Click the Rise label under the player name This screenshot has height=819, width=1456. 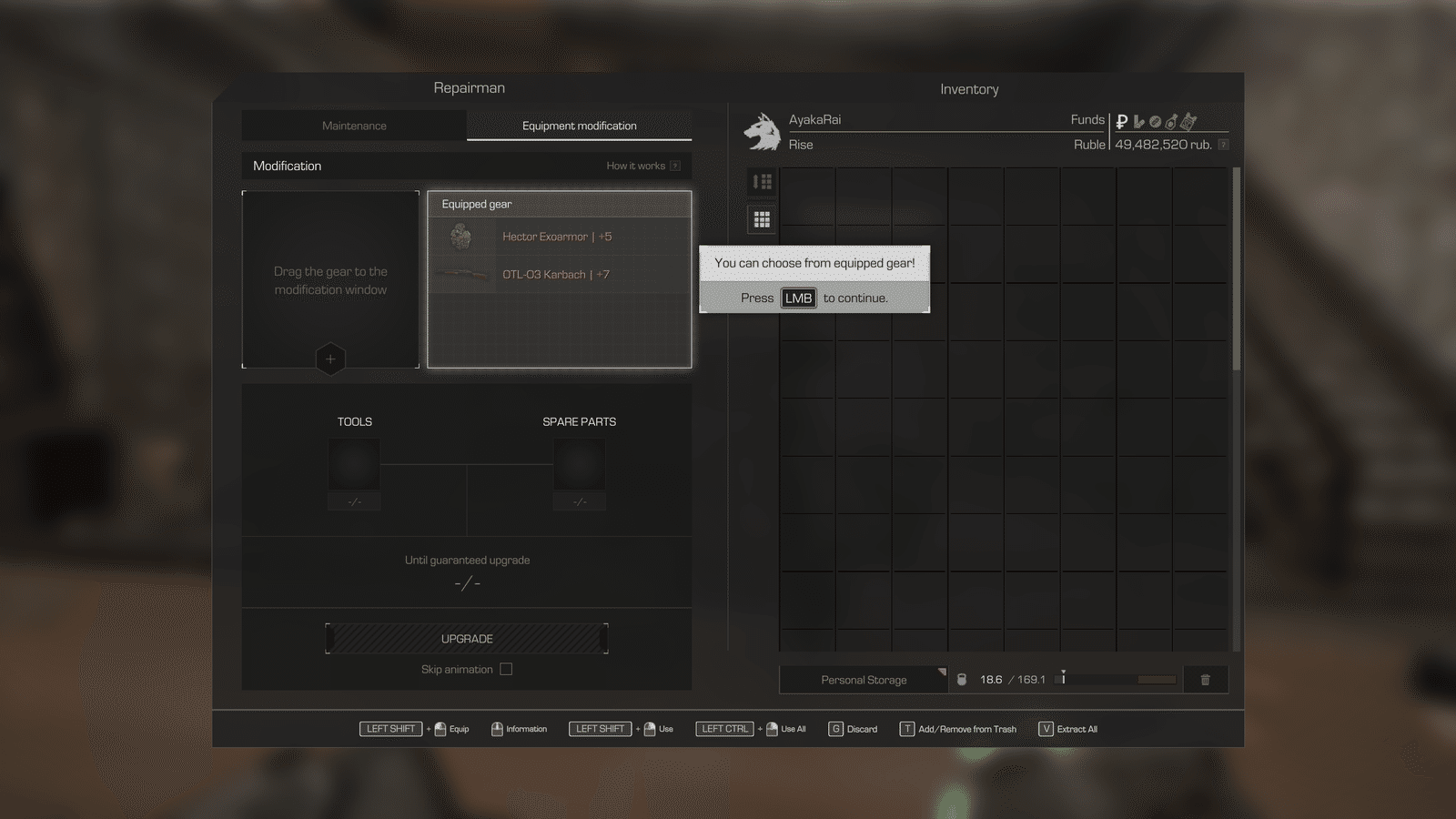[x=801, y=145]
